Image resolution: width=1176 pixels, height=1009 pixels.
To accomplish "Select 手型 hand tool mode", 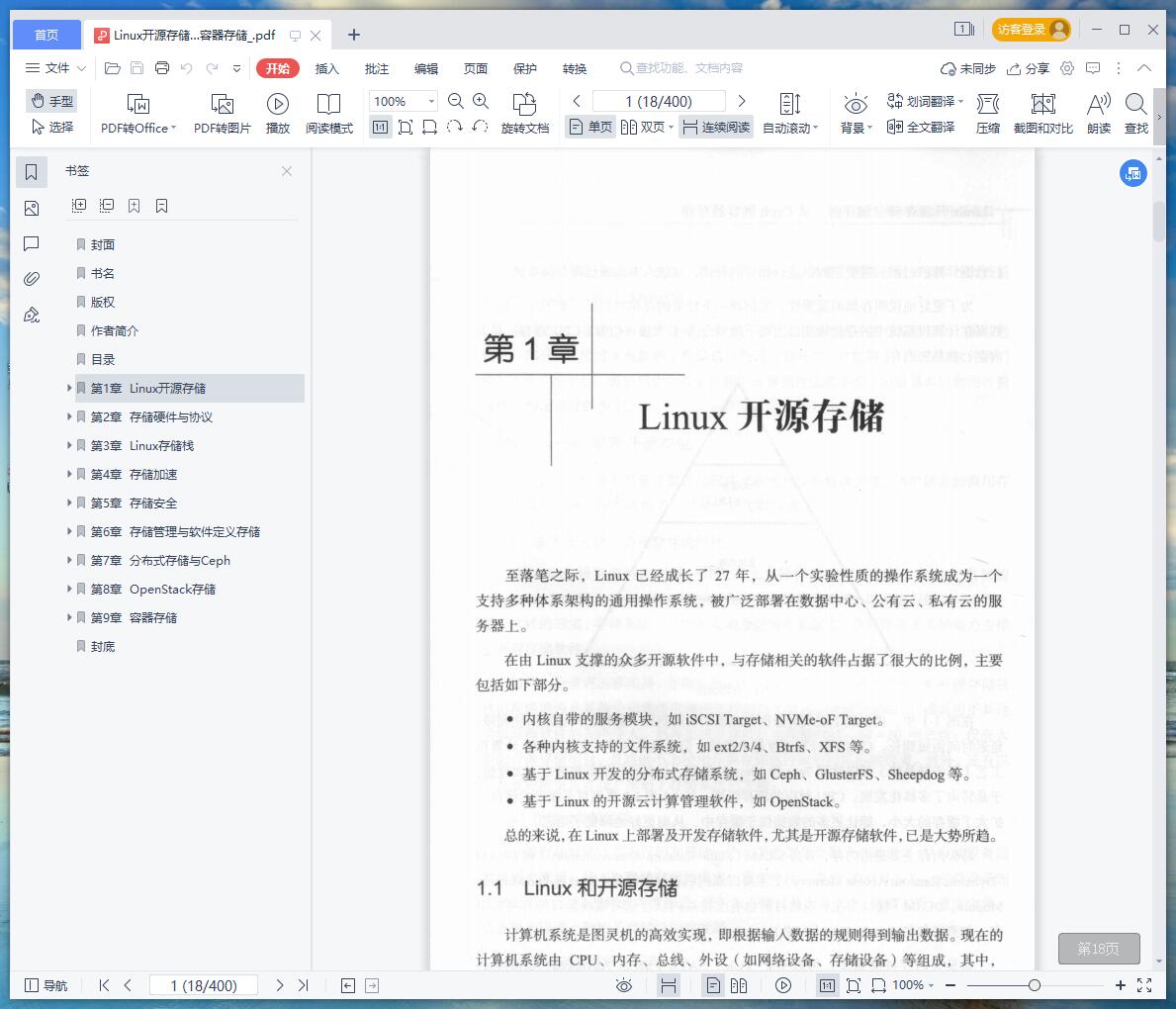I will [52, 101].
